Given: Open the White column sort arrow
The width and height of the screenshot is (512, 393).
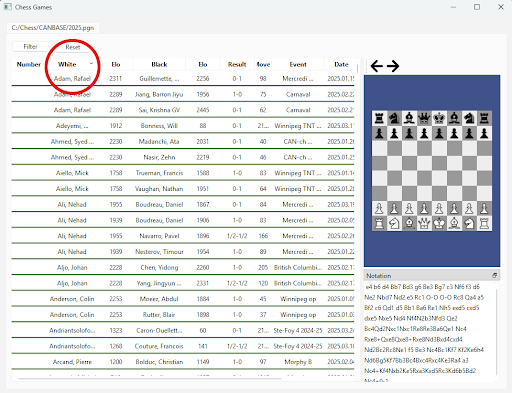Looking at the screenshot, I should pyautogui.click(x=91, y=63).
